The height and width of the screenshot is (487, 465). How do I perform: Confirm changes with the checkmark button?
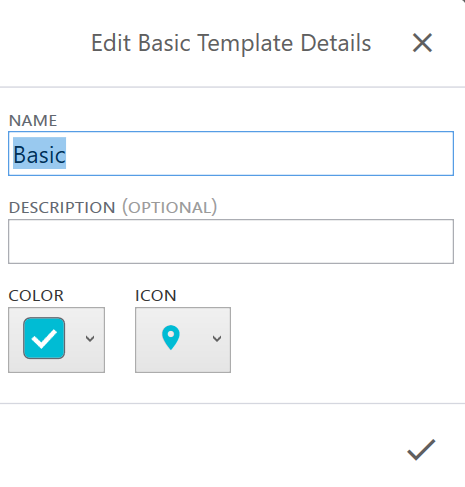point(421,450)
